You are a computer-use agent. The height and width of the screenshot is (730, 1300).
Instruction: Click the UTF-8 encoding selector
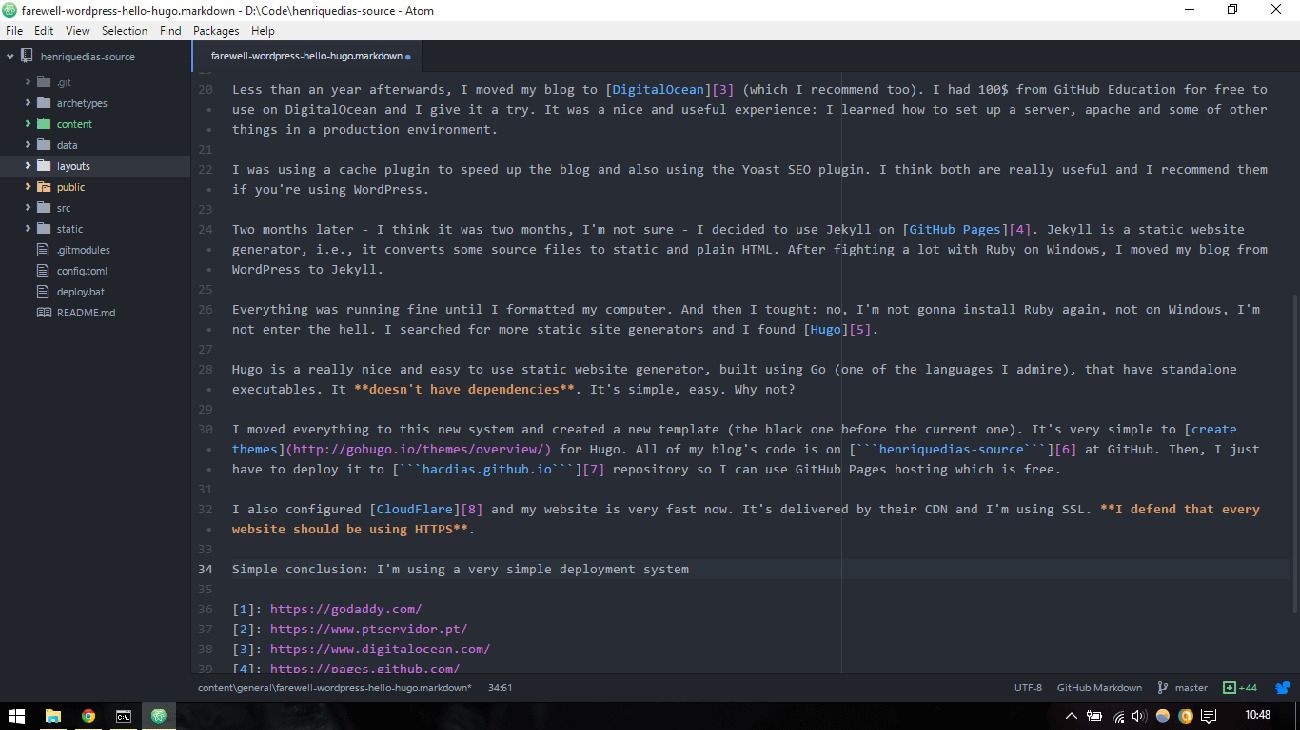1027,688
